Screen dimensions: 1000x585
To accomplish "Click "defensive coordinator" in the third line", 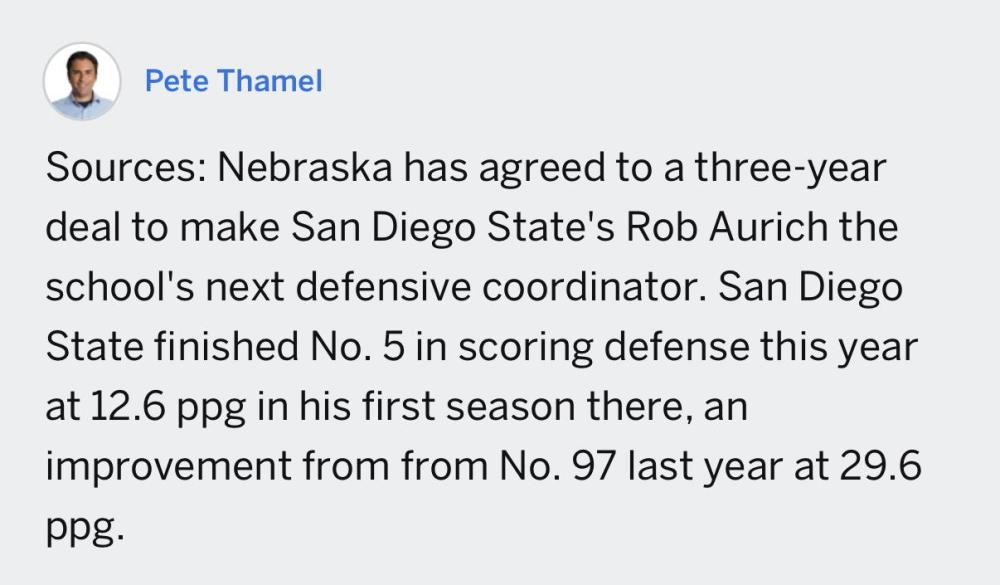I will tap(454, 287).
